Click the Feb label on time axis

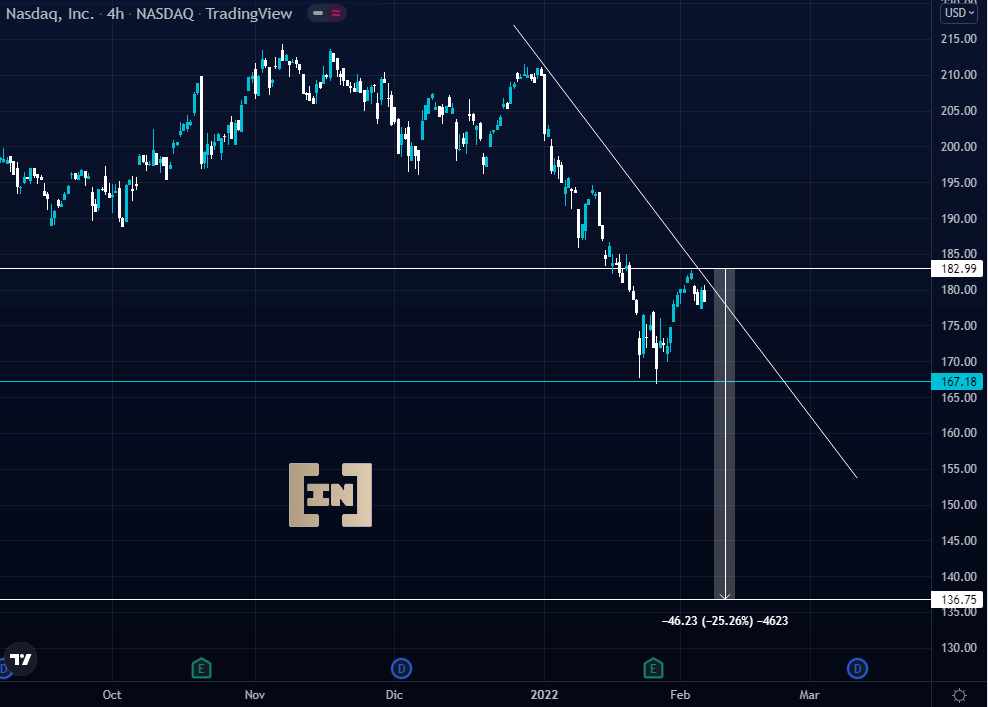680,694
